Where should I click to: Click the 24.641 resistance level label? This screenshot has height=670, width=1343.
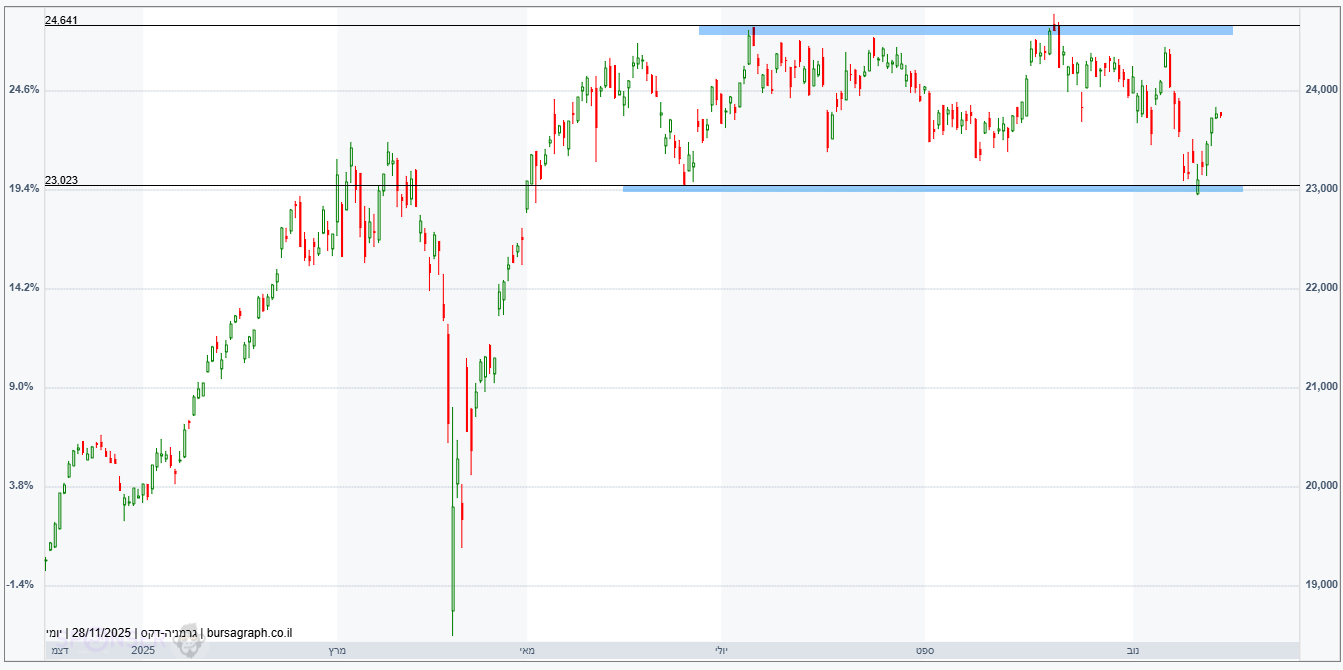pyautogui.click(x=61, y=19)
